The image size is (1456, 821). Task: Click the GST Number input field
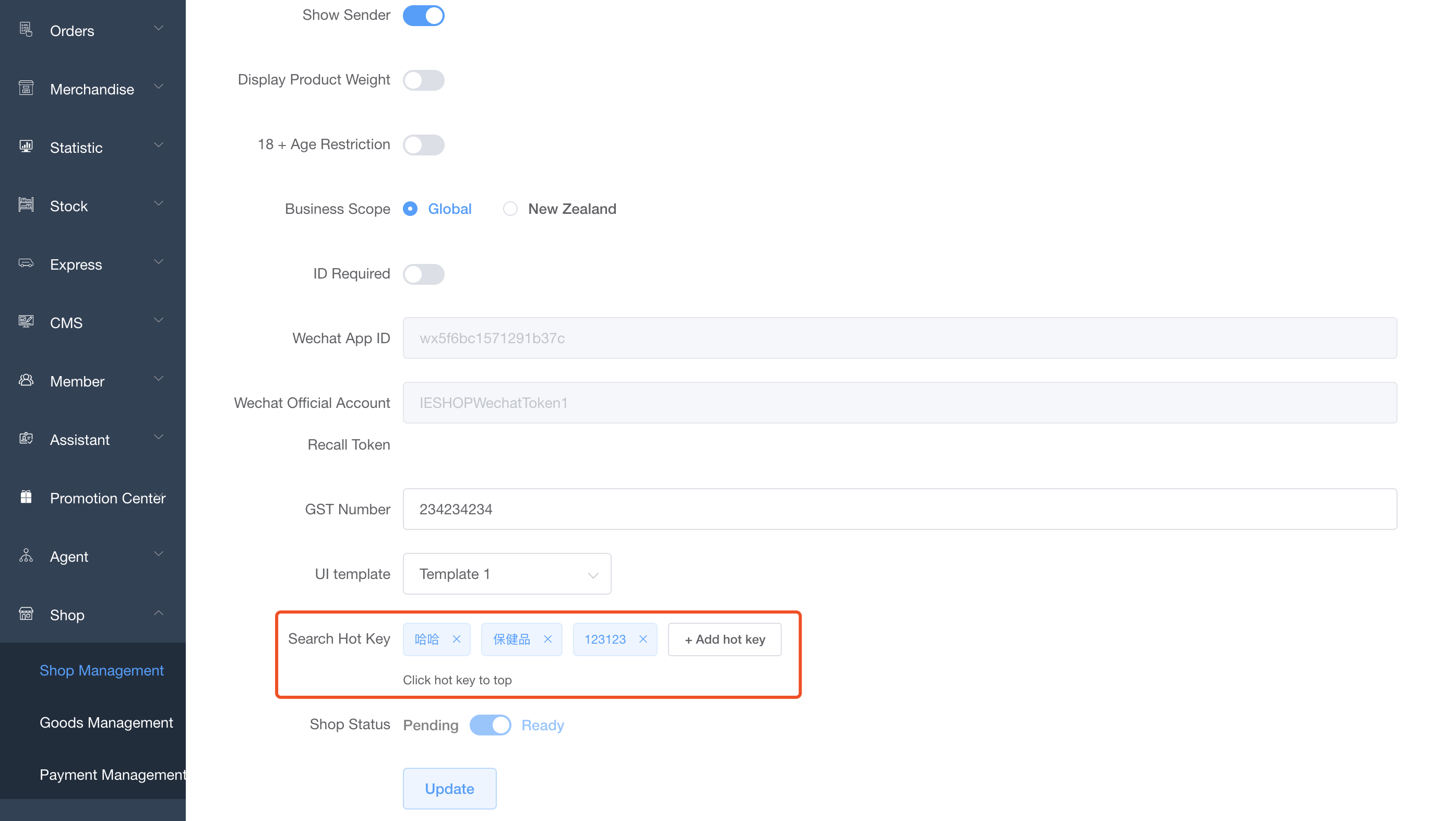coord(899,509)
